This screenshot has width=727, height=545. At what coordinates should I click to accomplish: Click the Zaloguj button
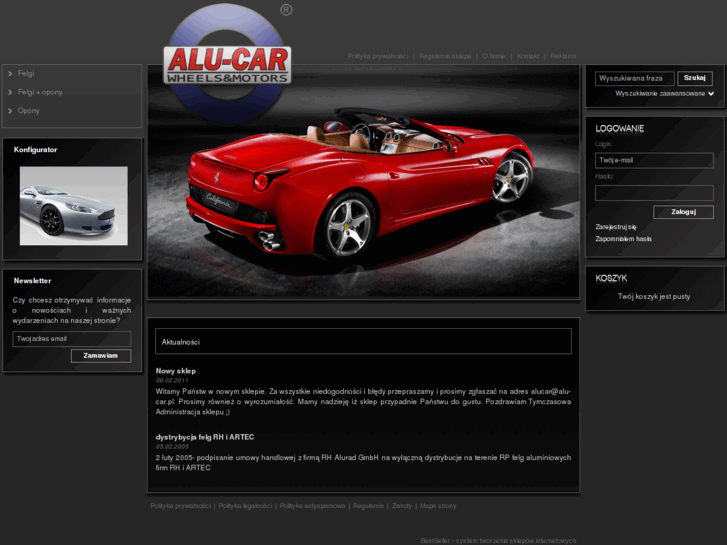[x=683, y=212]
